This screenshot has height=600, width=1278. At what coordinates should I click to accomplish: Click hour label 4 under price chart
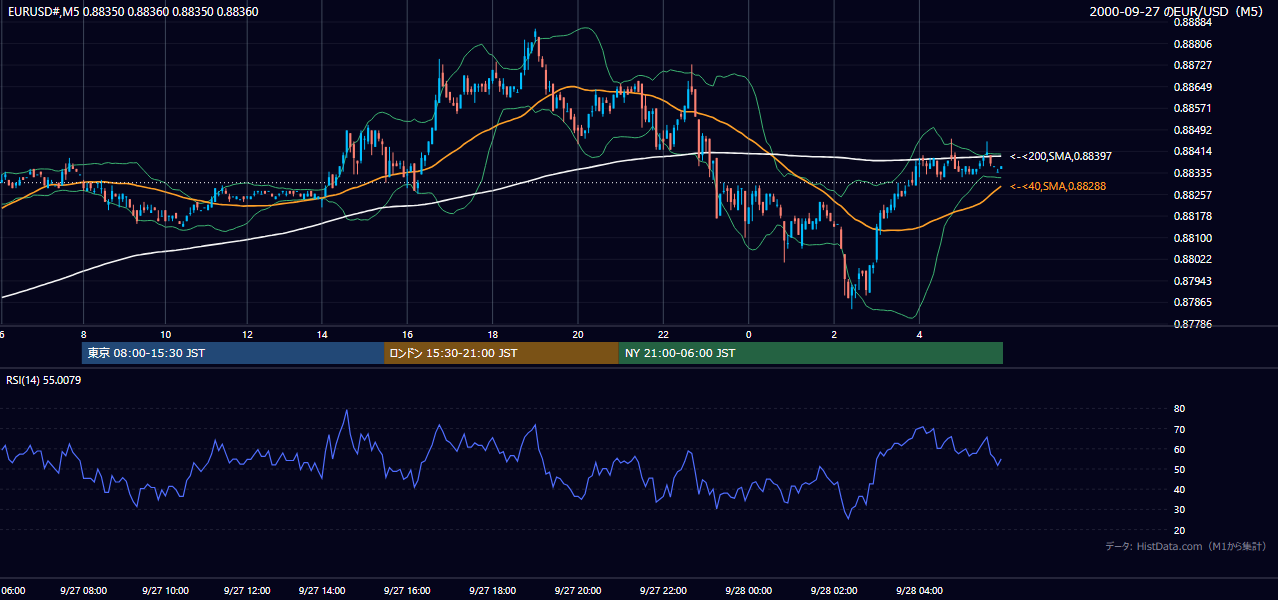tap(919, 334)
